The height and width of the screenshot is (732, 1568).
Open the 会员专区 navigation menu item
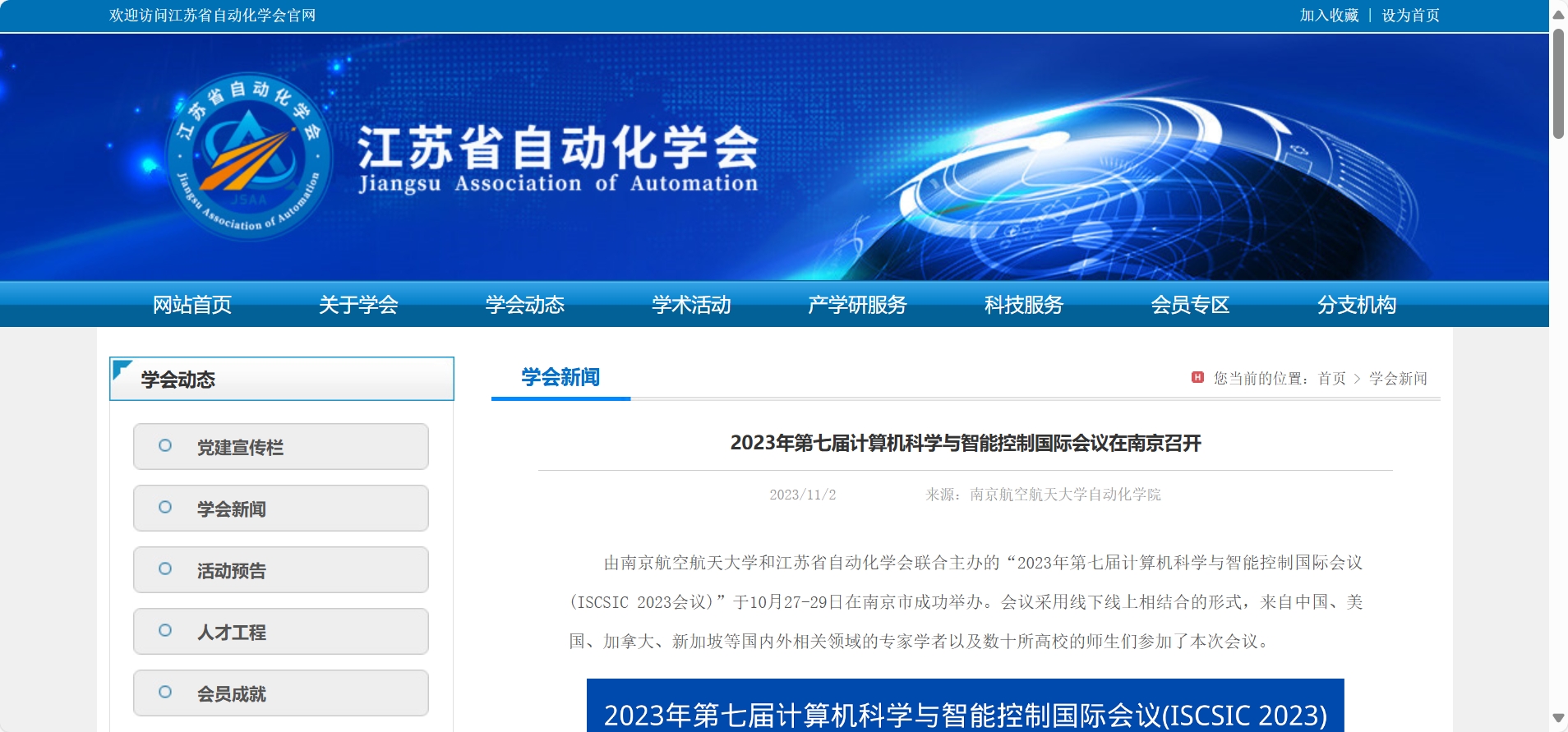[x=1190, y=305]
